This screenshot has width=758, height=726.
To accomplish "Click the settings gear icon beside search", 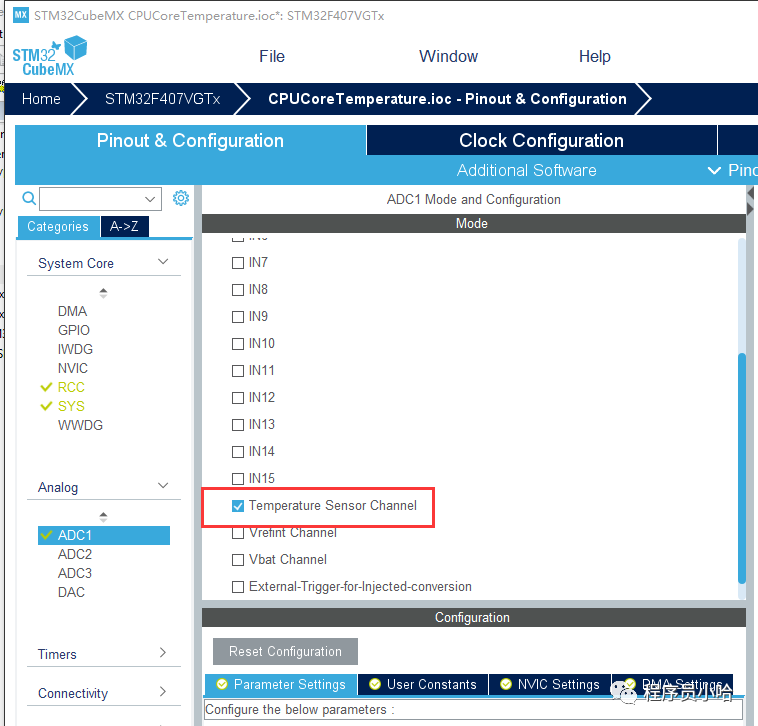I will point(181,198).
